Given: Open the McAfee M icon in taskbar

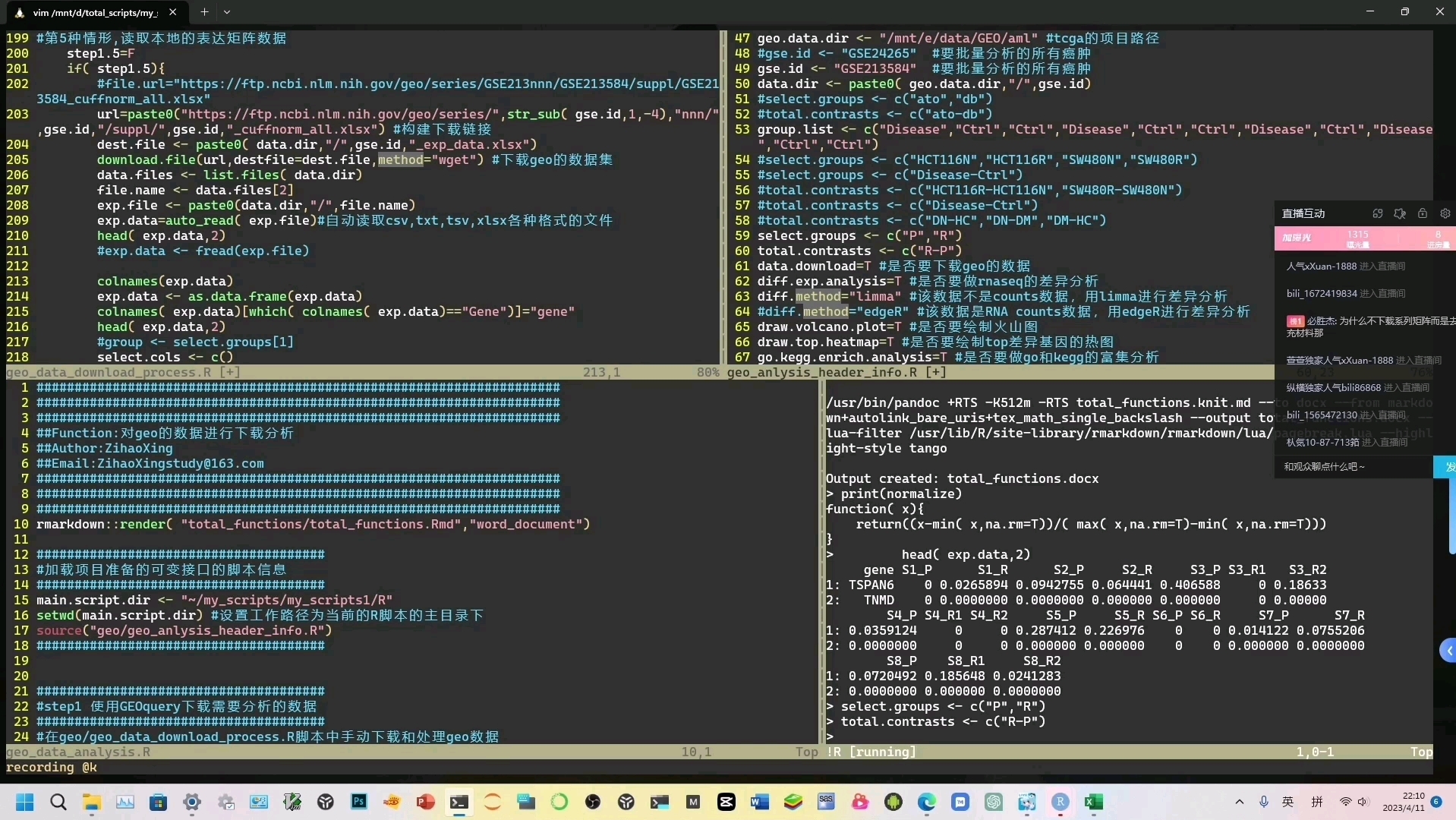Looking at the screenshot, I should click(x=693, y=802).
